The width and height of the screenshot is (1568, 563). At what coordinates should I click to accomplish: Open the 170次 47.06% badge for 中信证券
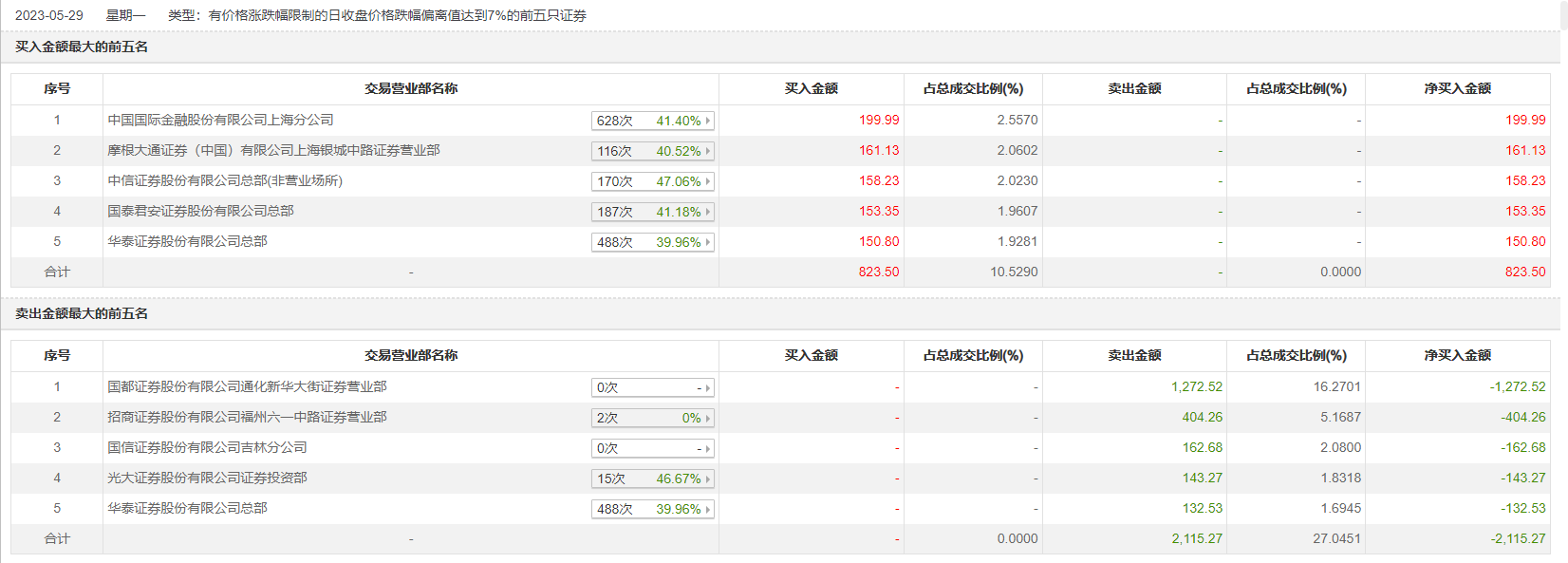click(x=652, y=181)
